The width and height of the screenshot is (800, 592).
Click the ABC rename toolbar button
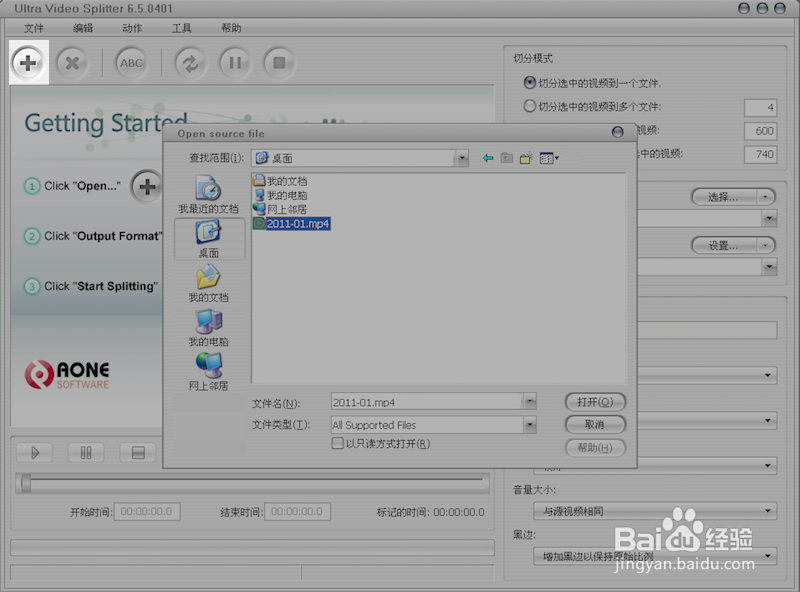click(x=131, y=63)
